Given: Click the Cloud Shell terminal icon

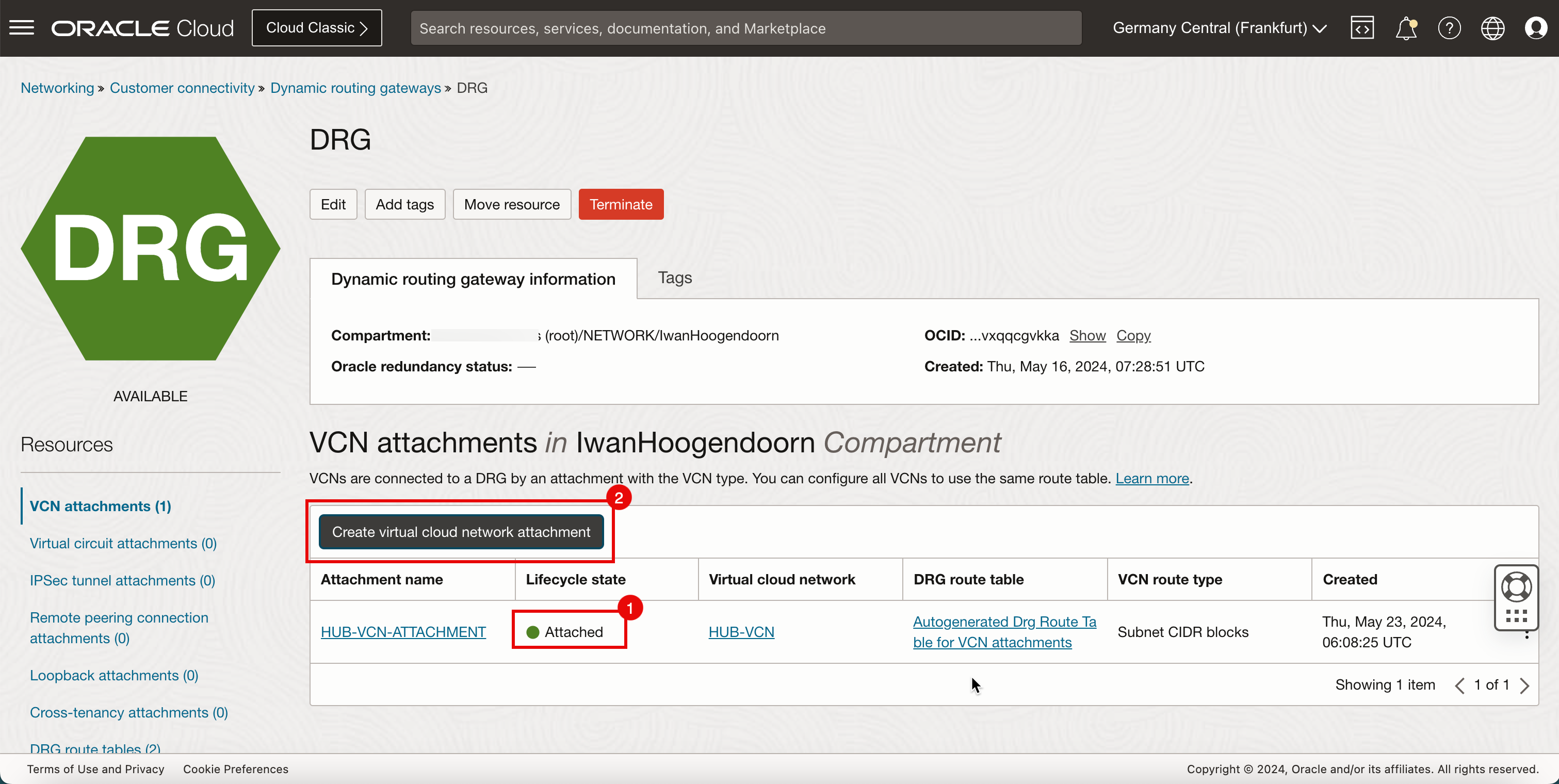Looking at the screenshot, I should [x=1362, y=28].
